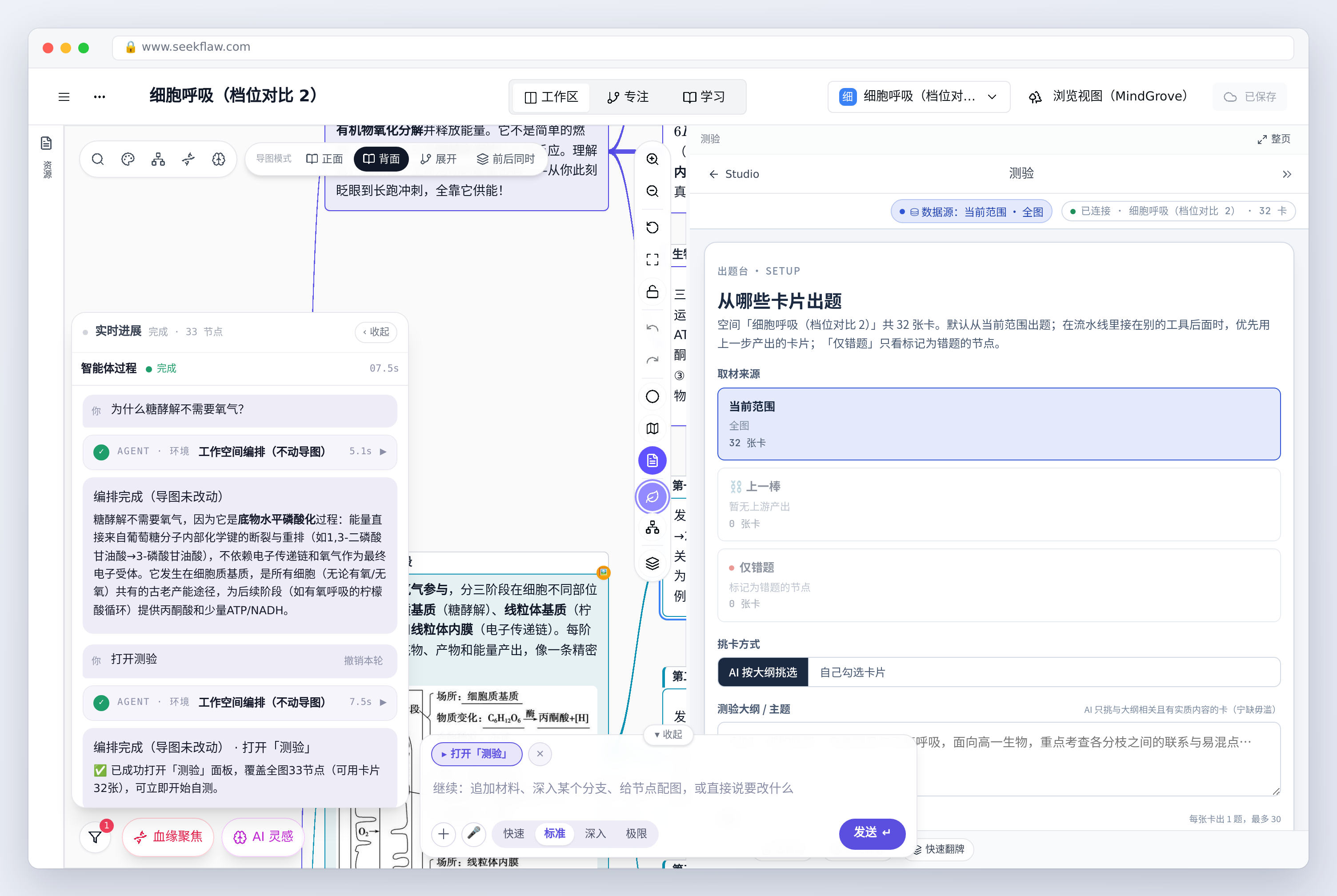Click the map fold icon in the vertical toolbar
Screen dimensions: 1337x896
pos(652,428)
